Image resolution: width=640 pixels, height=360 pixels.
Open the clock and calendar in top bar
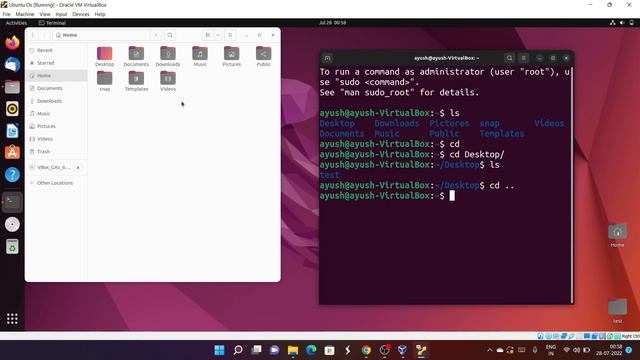point(332,23)
